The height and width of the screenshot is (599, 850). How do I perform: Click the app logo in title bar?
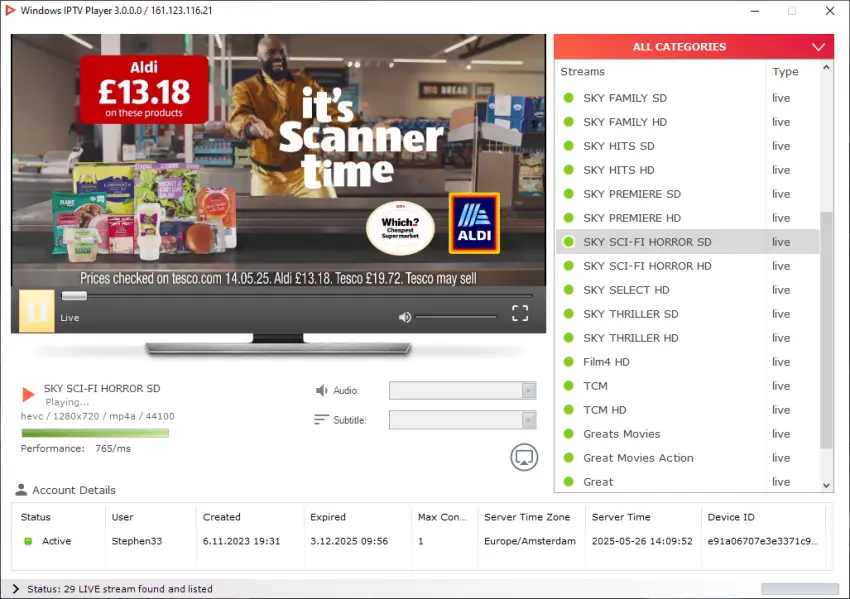pyautogui.click(x=10, y=10)
